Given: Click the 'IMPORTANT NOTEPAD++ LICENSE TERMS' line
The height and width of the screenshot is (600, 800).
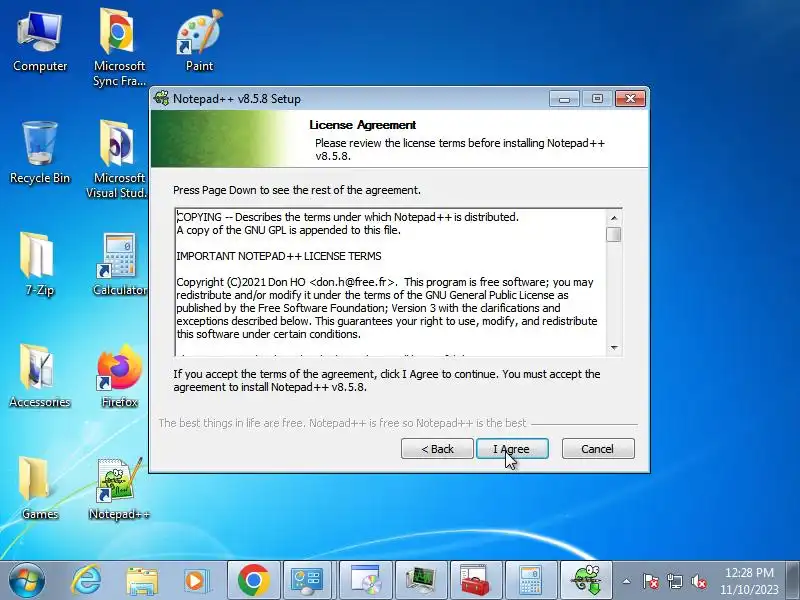Looking at the screenshot, I should (279, 256).
